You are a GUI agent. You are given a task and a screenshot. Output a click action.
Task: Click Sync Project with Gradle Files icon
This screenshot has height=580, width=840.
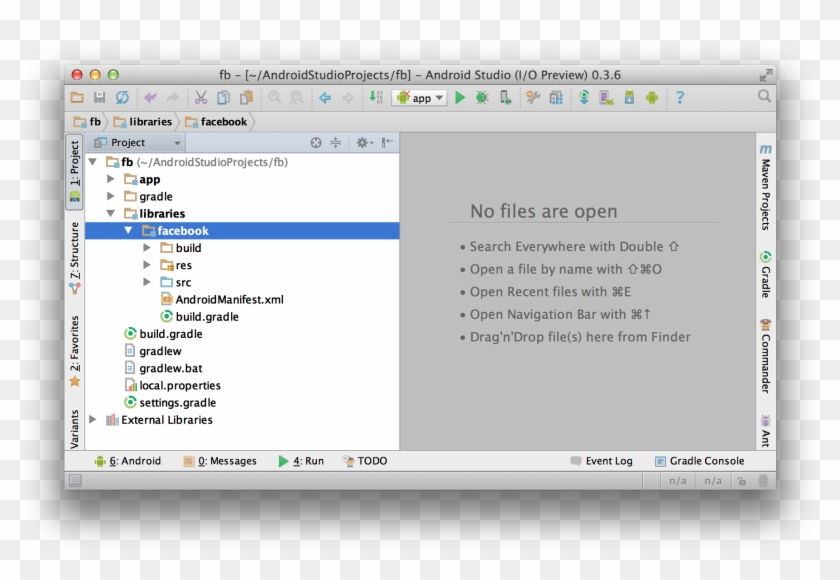[584, 97]
